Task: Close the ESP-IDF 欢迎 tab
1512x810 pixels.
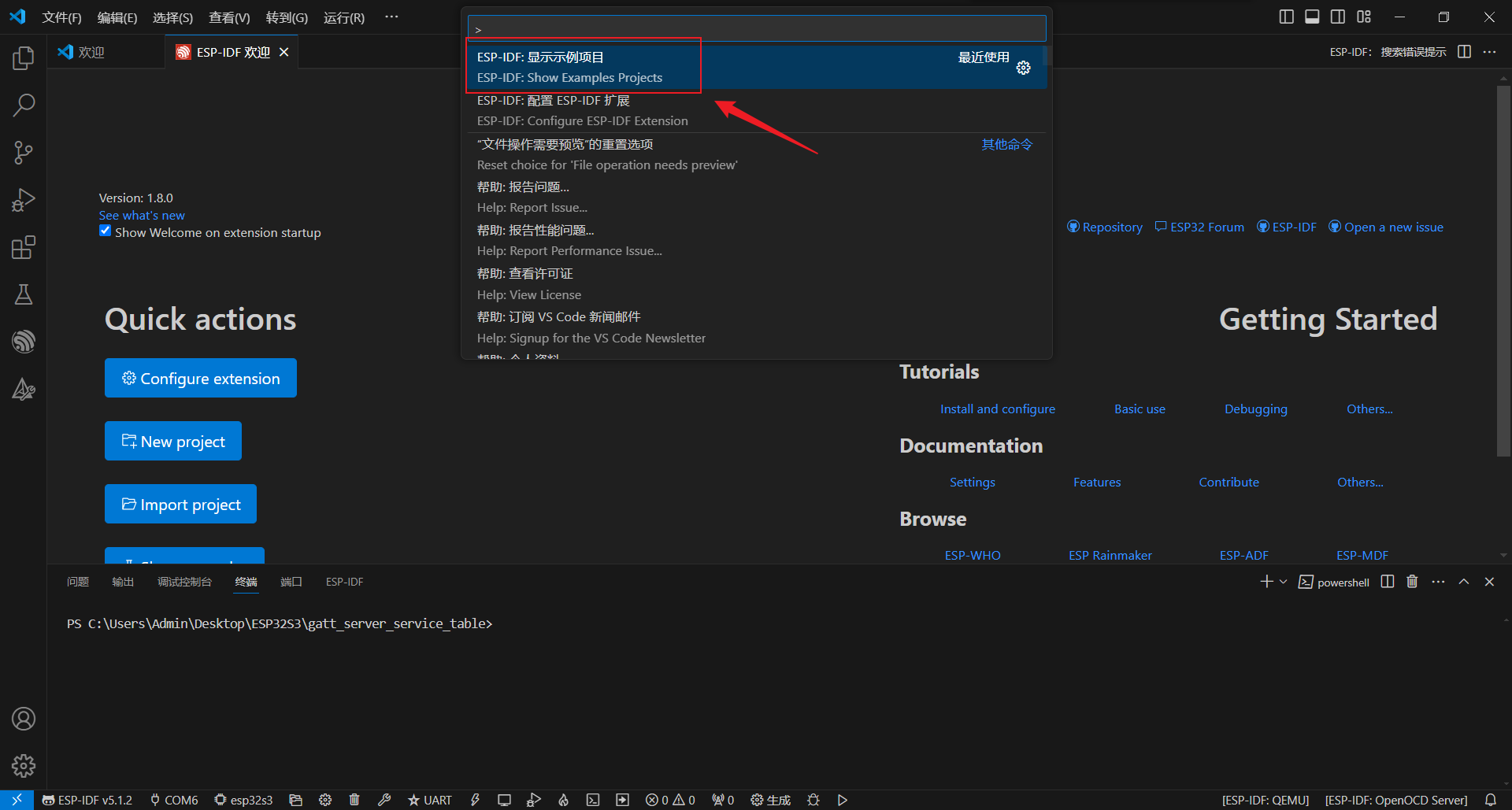Action: coord(284,52)
